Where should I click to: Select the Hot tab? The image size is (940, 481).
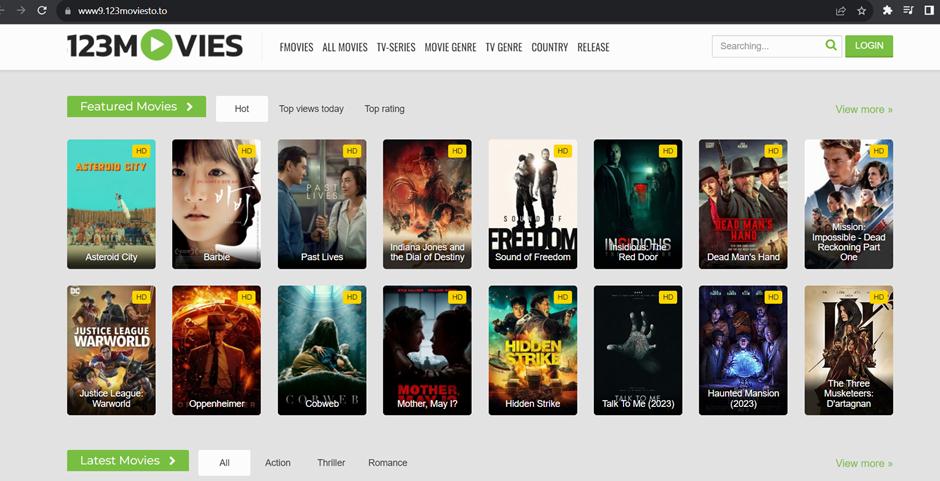click(x=242, y=109)
